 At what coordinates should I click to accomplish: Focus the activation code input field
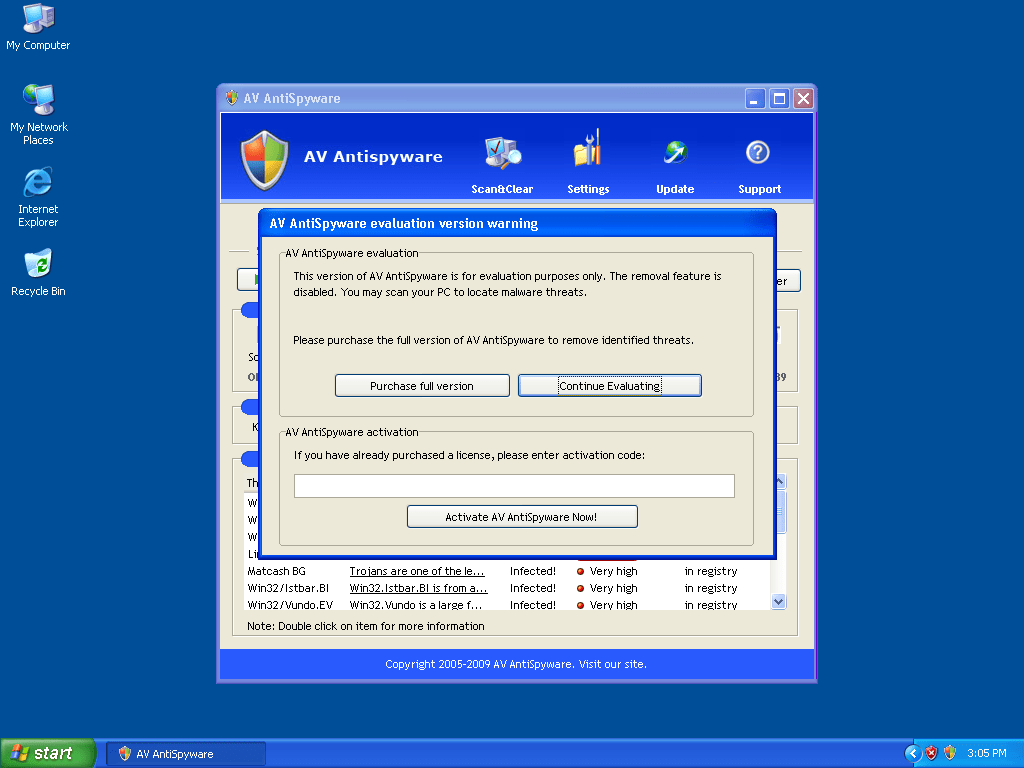click(514, 486)
